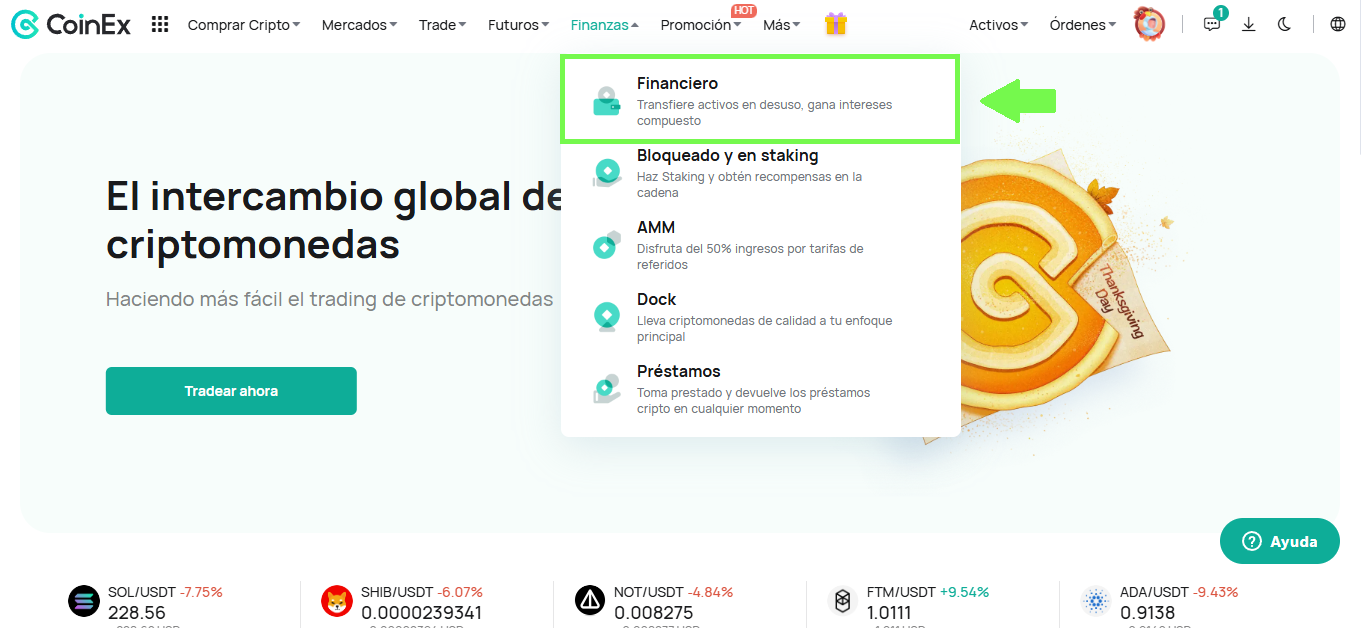Click the SOL/USDT coin icon
The height and width of the screenshot is (628, 1361).
(85, 601)
